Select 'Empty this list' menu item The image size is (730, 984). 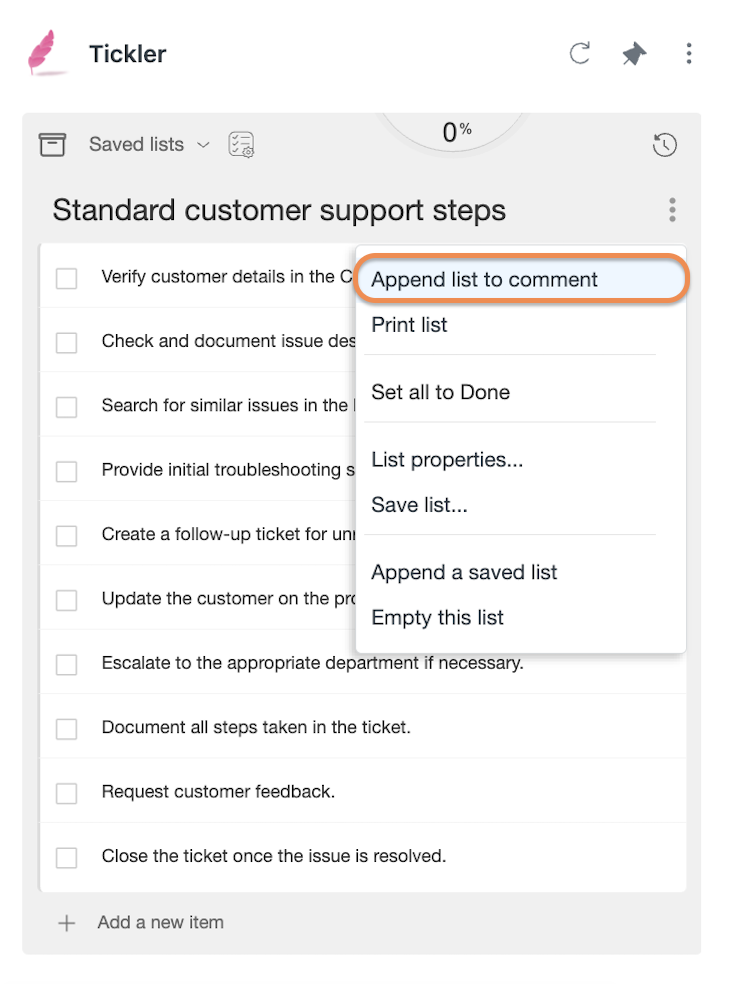coord(437,618)
